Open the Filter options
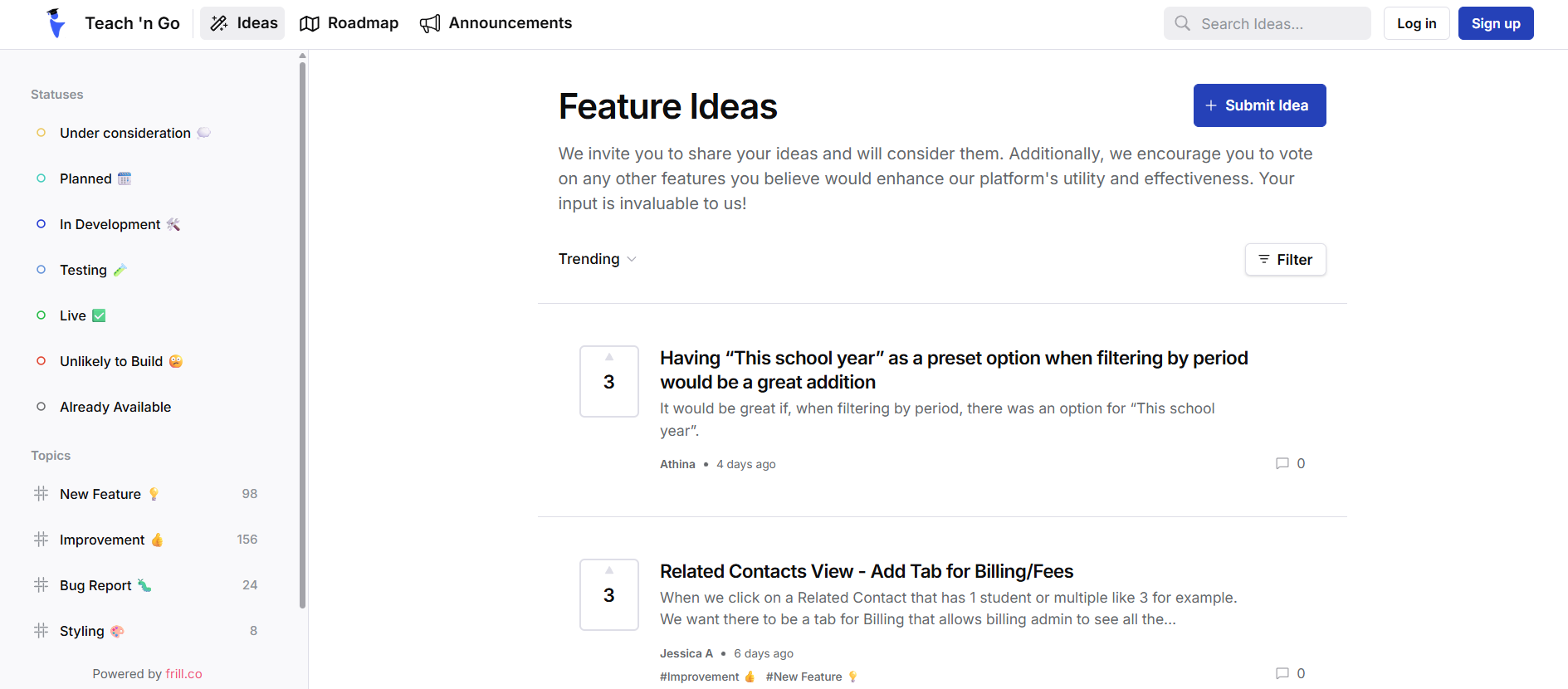Viewport: 1568px width, 689px height. tap(1285, 260)
